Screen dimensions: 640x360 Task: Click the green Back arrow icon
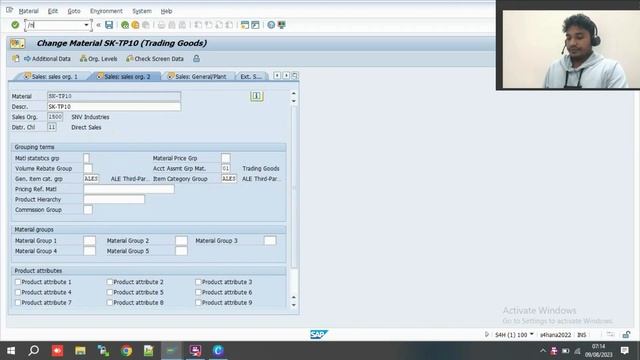point(125,25)
